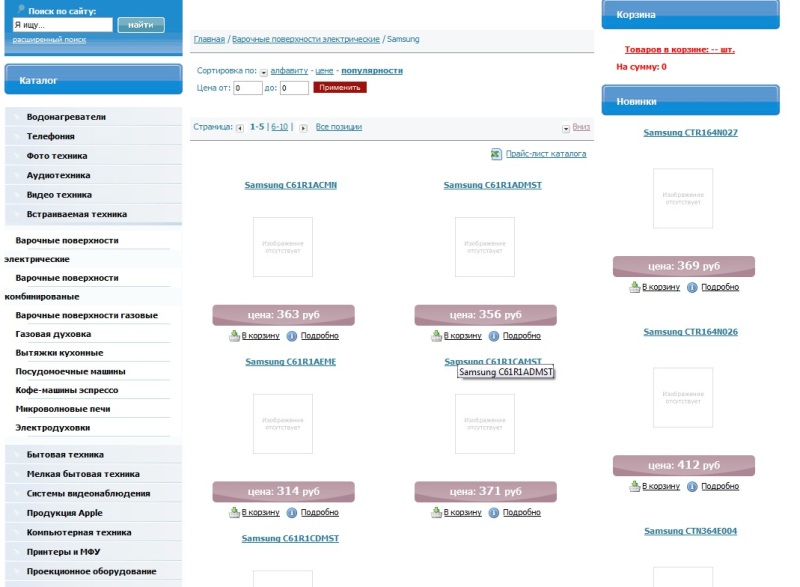Image resolution: width=800 pixels, height=587 pixels.
Task: Select Кофе-машины эспрессо subcategory
Action: coord(67,390)
